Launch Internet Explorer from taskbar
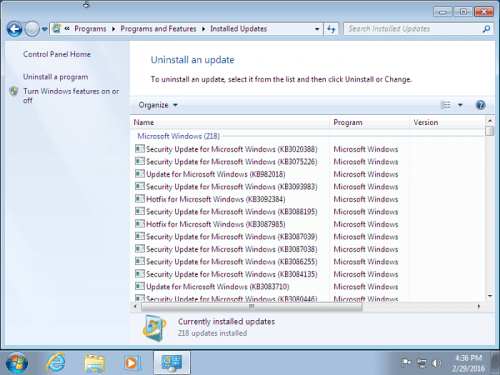Image resolution: width=500 pixels, height=375 pixels. tap(56, 363)
